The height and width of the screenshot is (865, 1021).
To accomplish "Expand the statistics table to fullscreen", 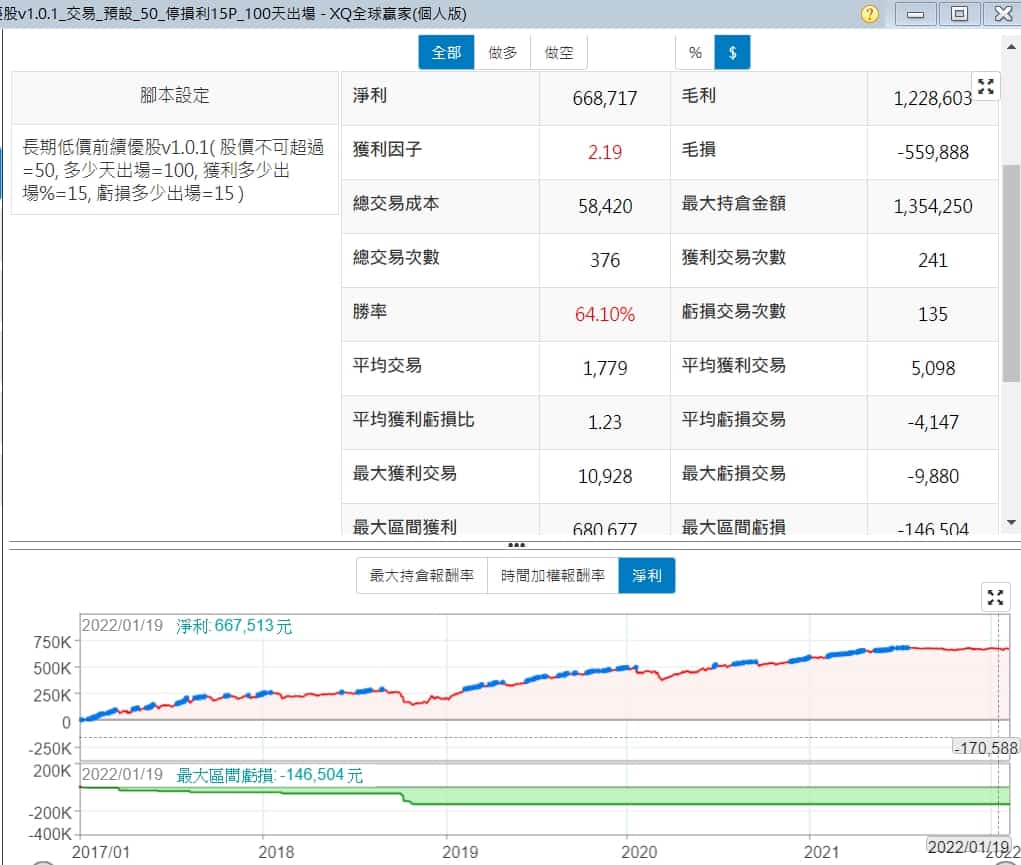I will tap(986, 87).
